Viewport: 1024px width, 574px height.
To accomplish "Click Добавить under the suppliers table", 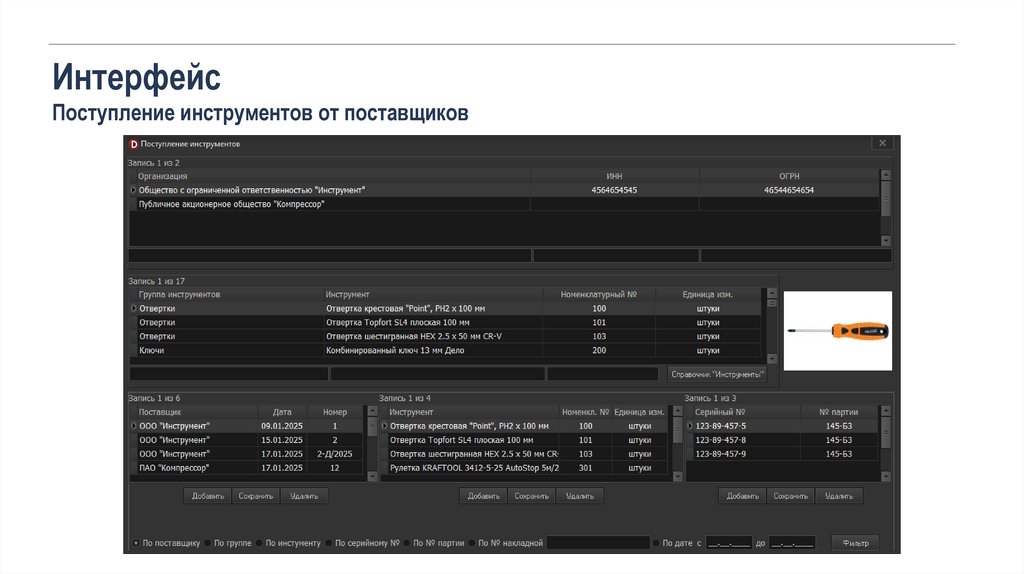I will pos(208,495).
